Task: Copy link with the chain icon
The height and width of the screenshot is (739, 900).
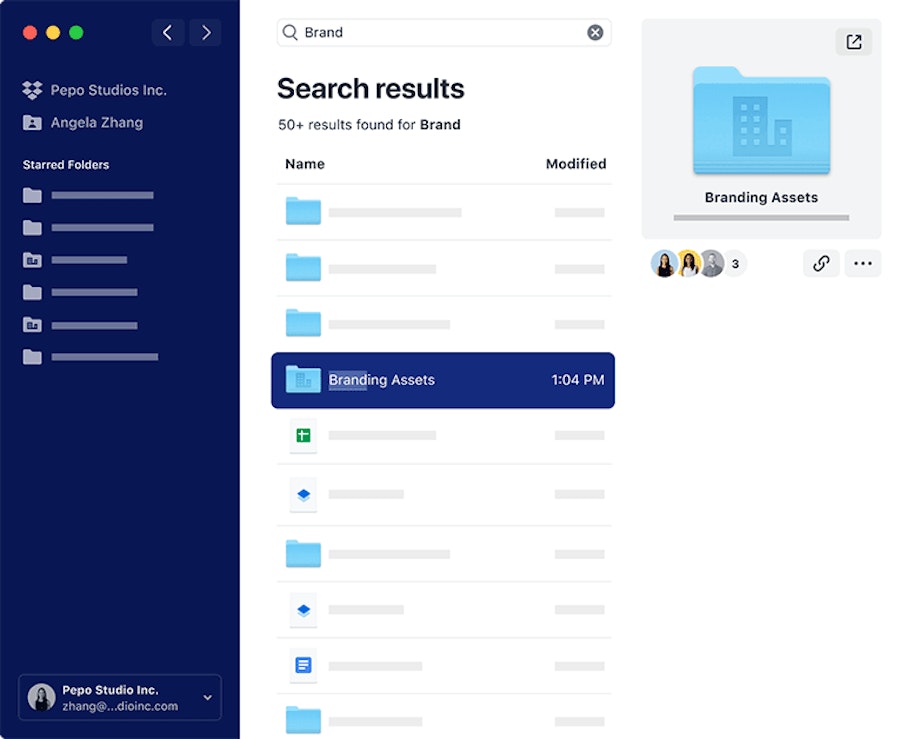Action: [821, 263]
